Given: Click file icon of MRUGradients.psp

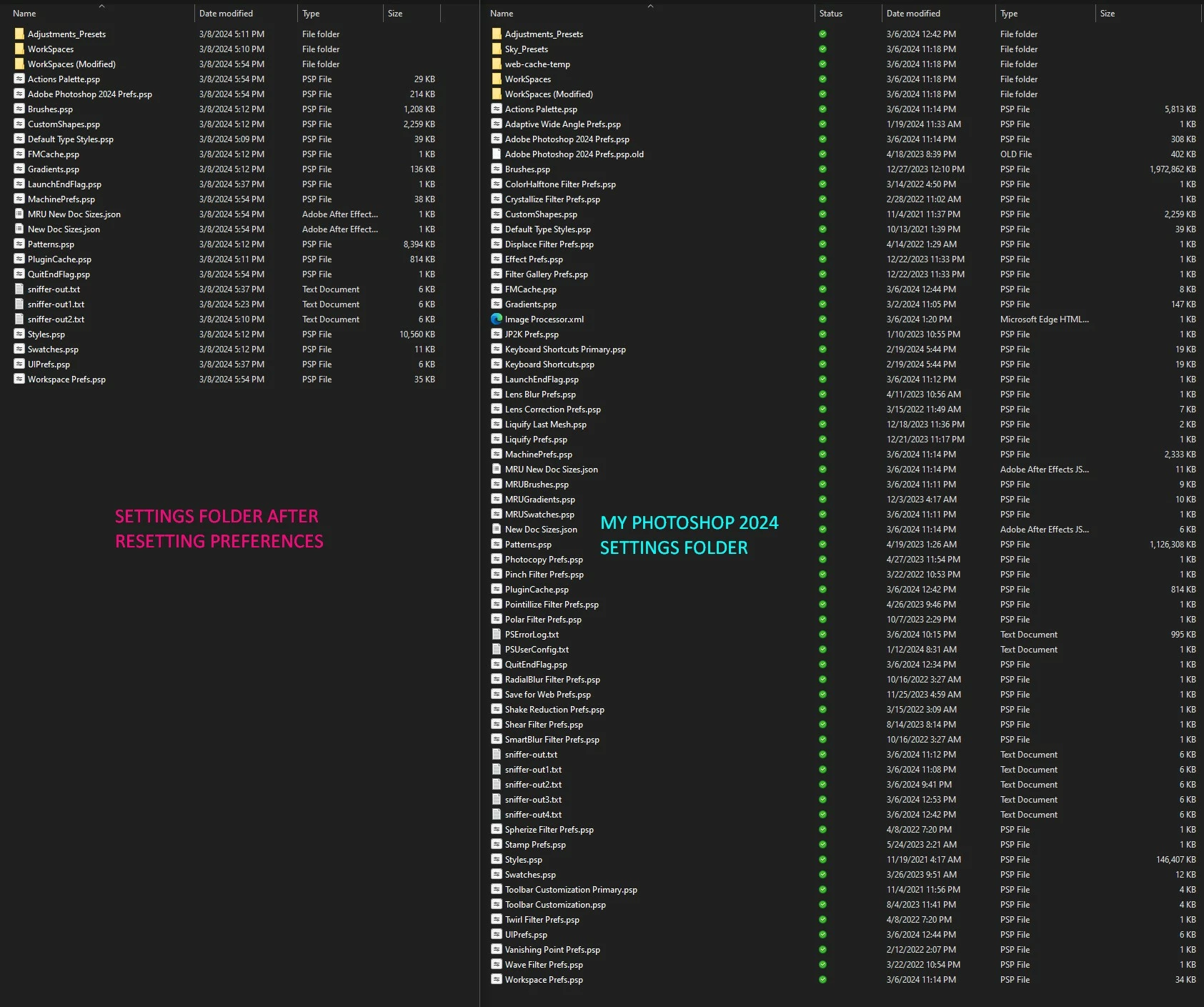Looking at the screenshot, I should click(x=497, y=500).
